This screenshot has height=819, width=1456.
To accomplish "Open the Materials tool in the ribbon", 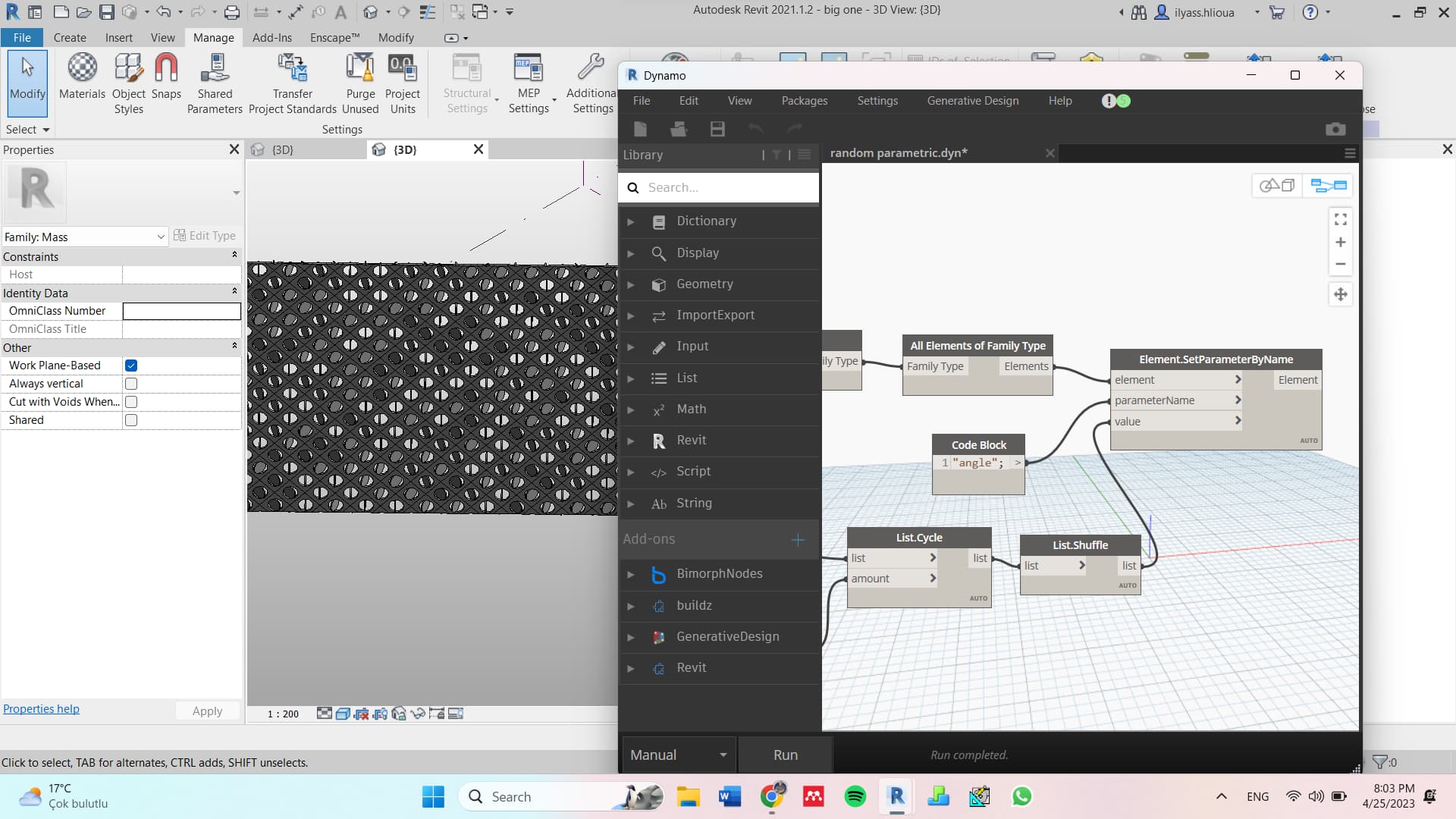I will coord(82,77).
